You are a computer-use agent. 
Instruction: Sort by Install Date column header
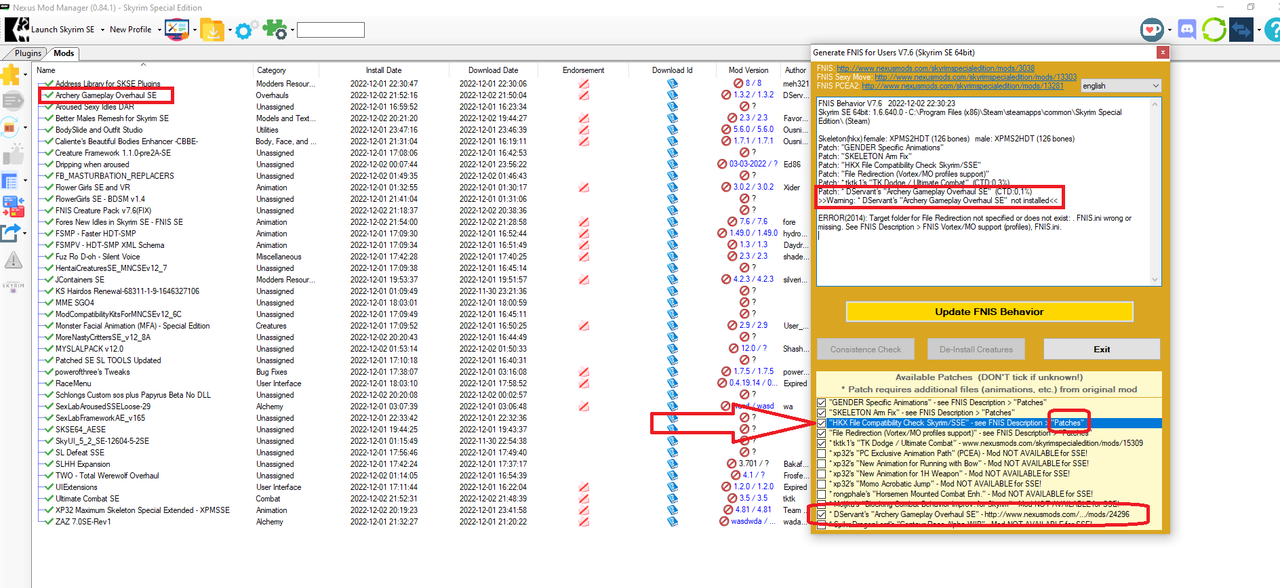[383, 70]
